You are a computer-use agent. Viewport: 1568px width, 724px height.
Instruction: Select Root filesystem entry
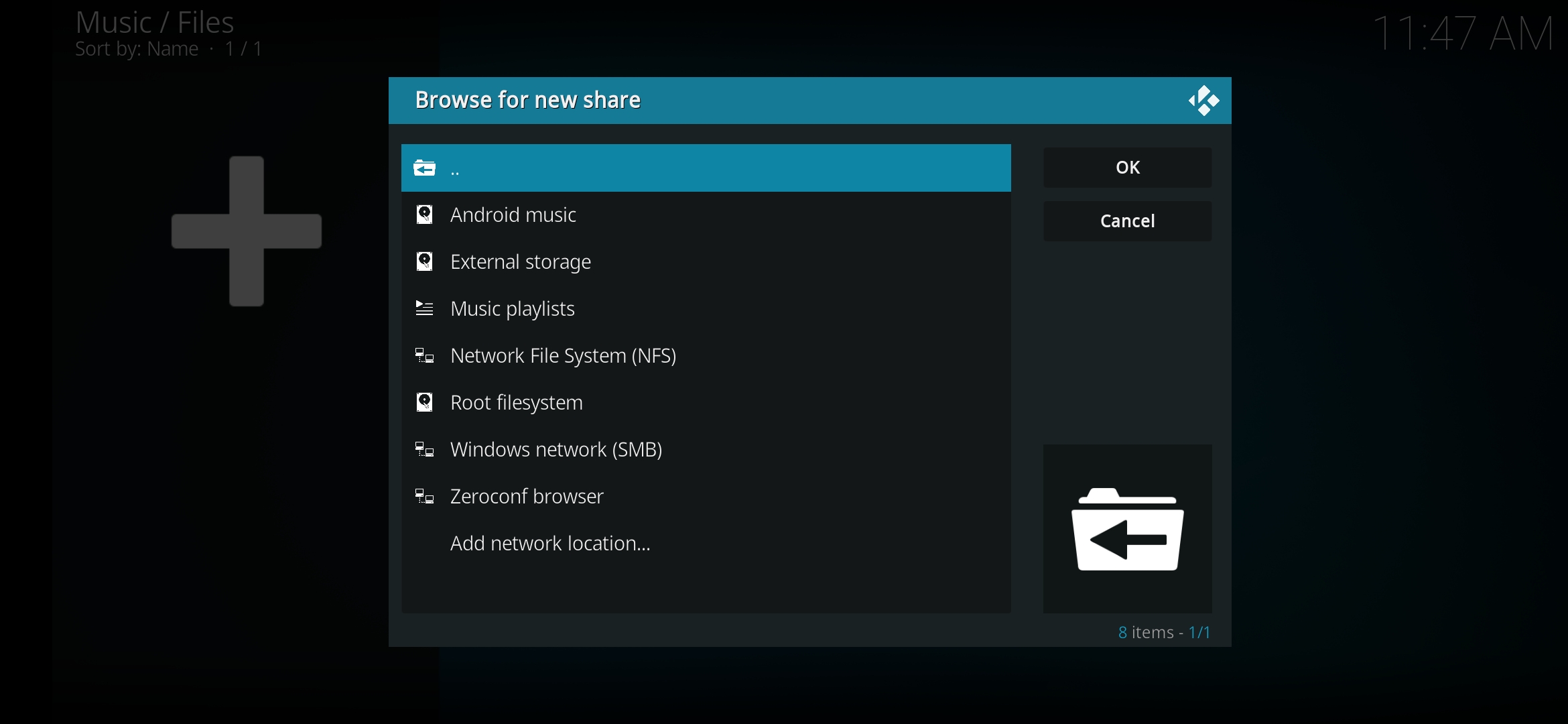tap(517, 403)
